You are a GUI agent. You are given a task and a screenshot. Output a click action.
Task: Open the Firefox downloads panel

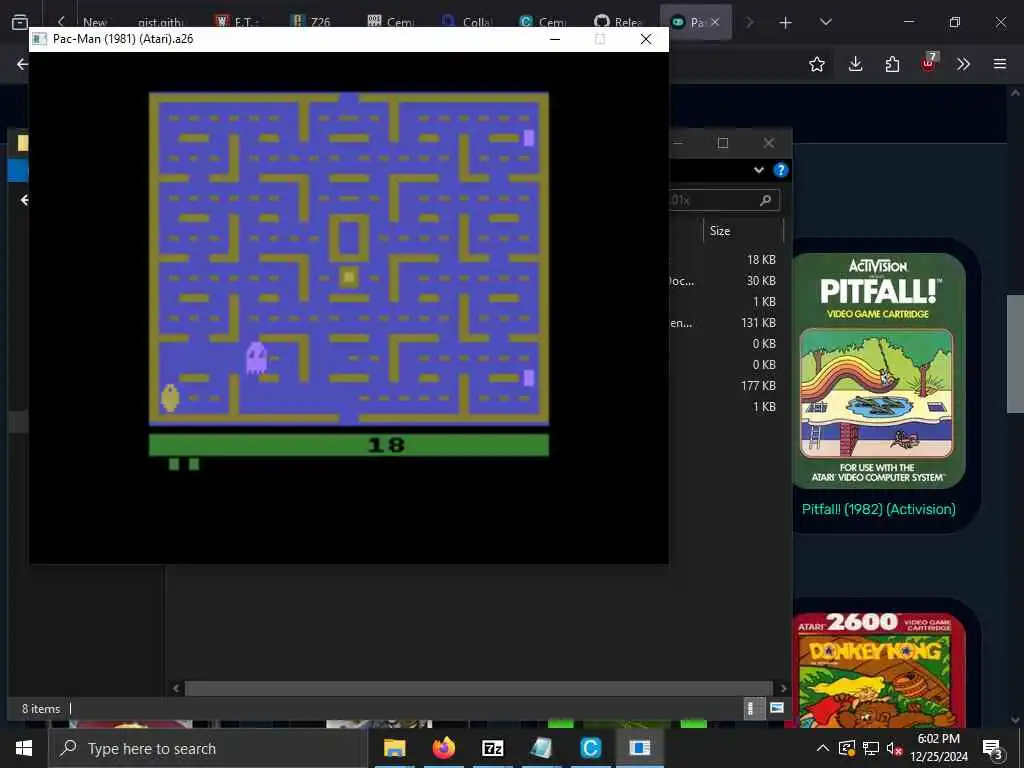tap(856, 64)
